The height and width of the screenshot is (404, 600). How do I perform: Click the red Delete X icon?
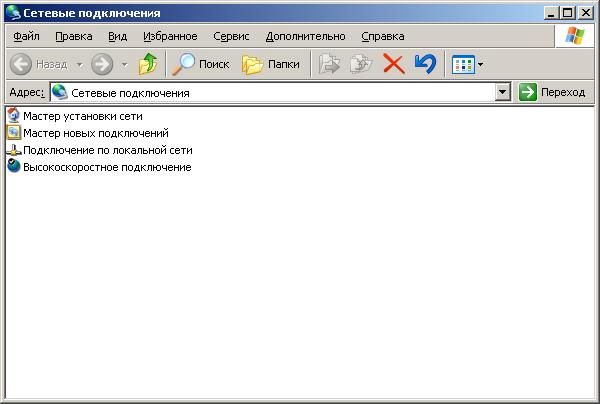394,64
